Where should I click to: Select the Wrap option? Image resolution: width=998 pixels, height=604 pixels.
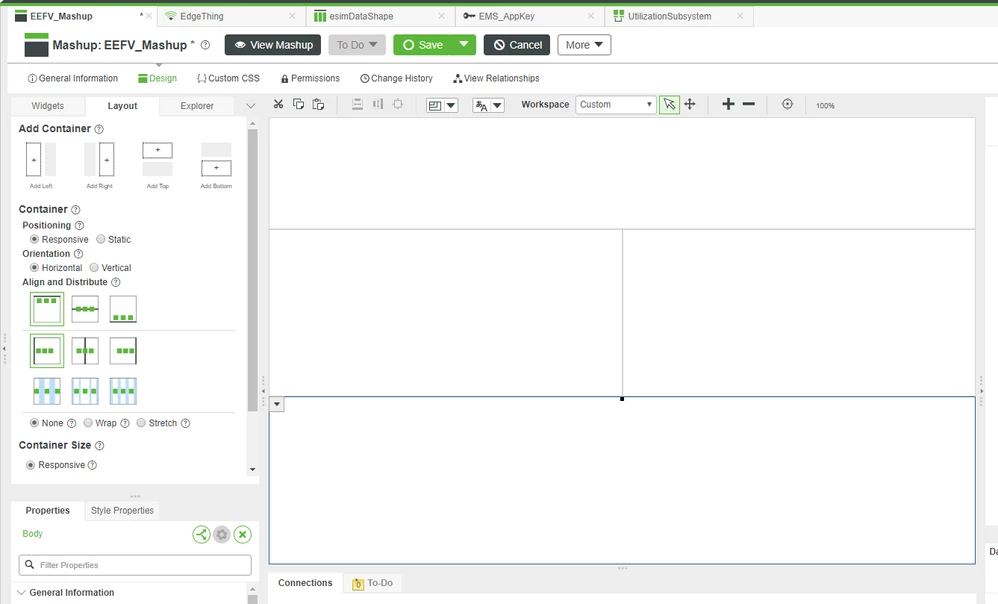coord(88,423)
